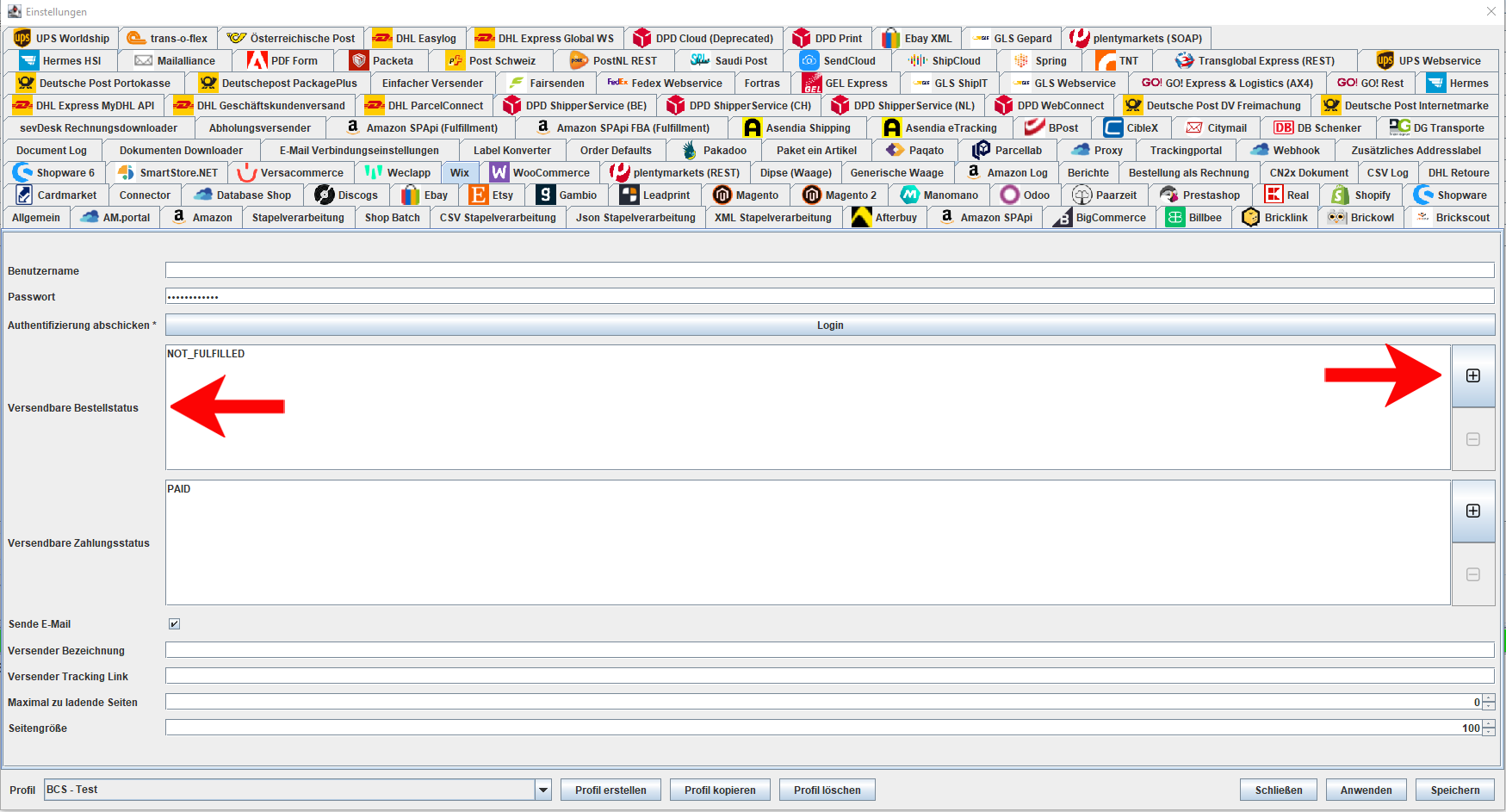Decrease the Seitengröße value

pos(1489,732)
